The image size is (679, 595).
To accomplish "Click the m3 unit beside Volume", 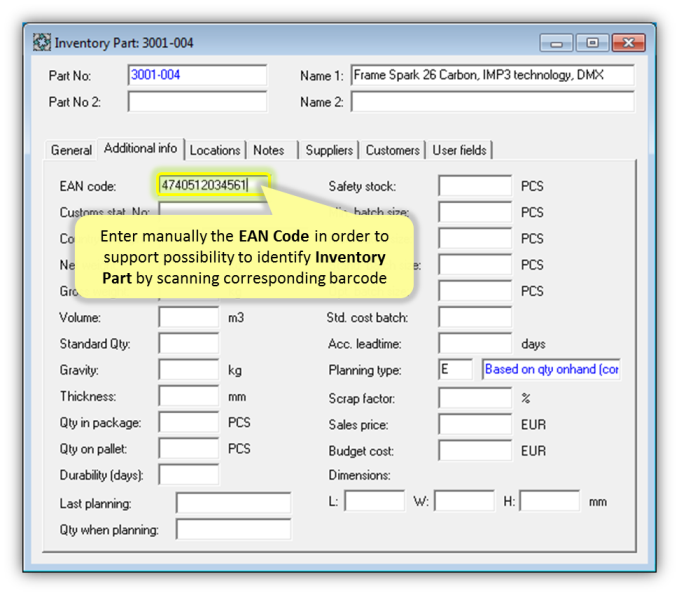I will click(x=236, y=318).
